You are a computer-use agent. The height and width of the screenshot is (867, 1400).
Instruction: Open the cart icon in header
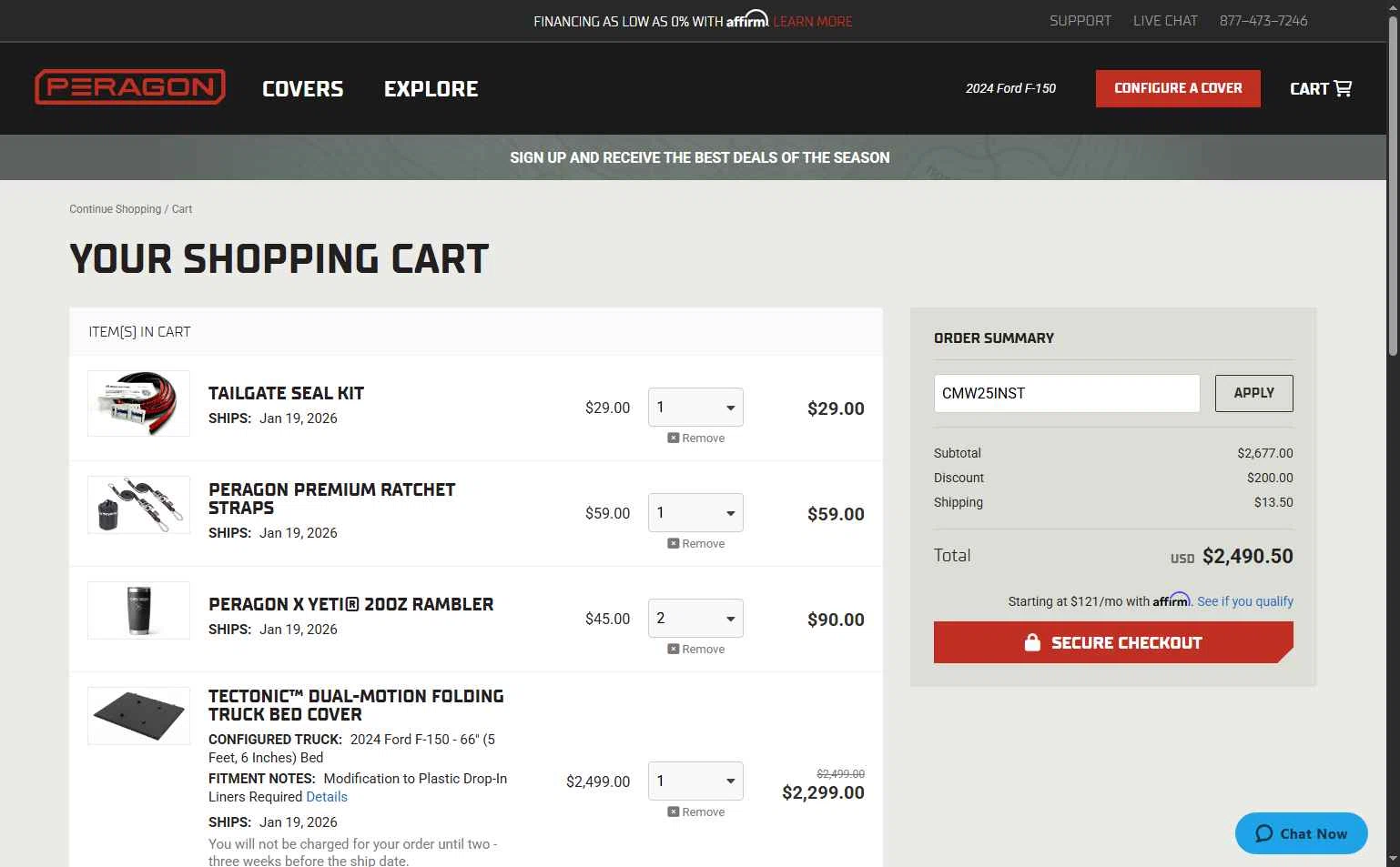tap(1343, 88)
